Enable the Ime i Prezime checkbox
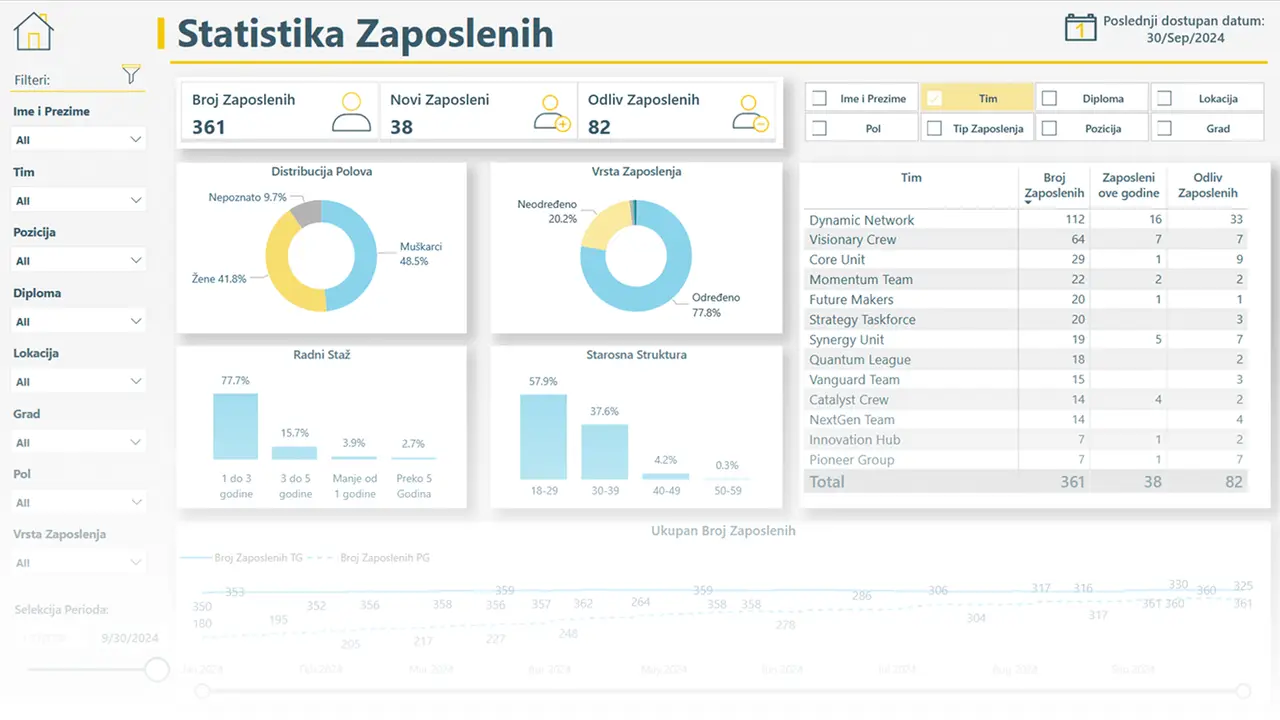This screenshot has width=1280, height=720. click(820, 98)
